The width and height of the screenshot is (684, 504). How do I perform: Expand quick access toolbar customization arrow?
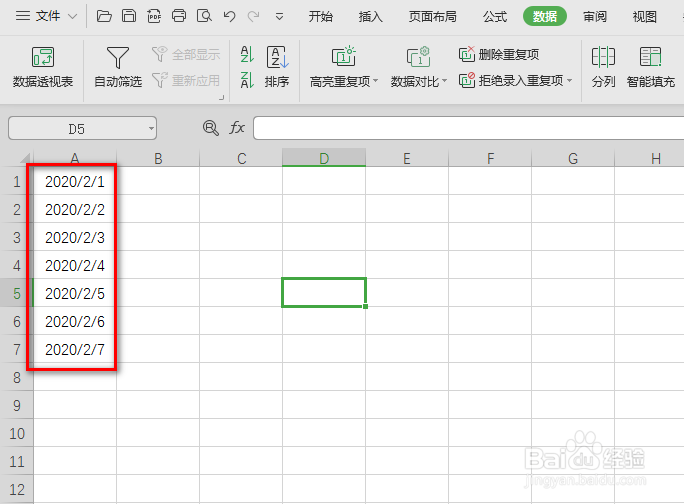pos(280,17)
